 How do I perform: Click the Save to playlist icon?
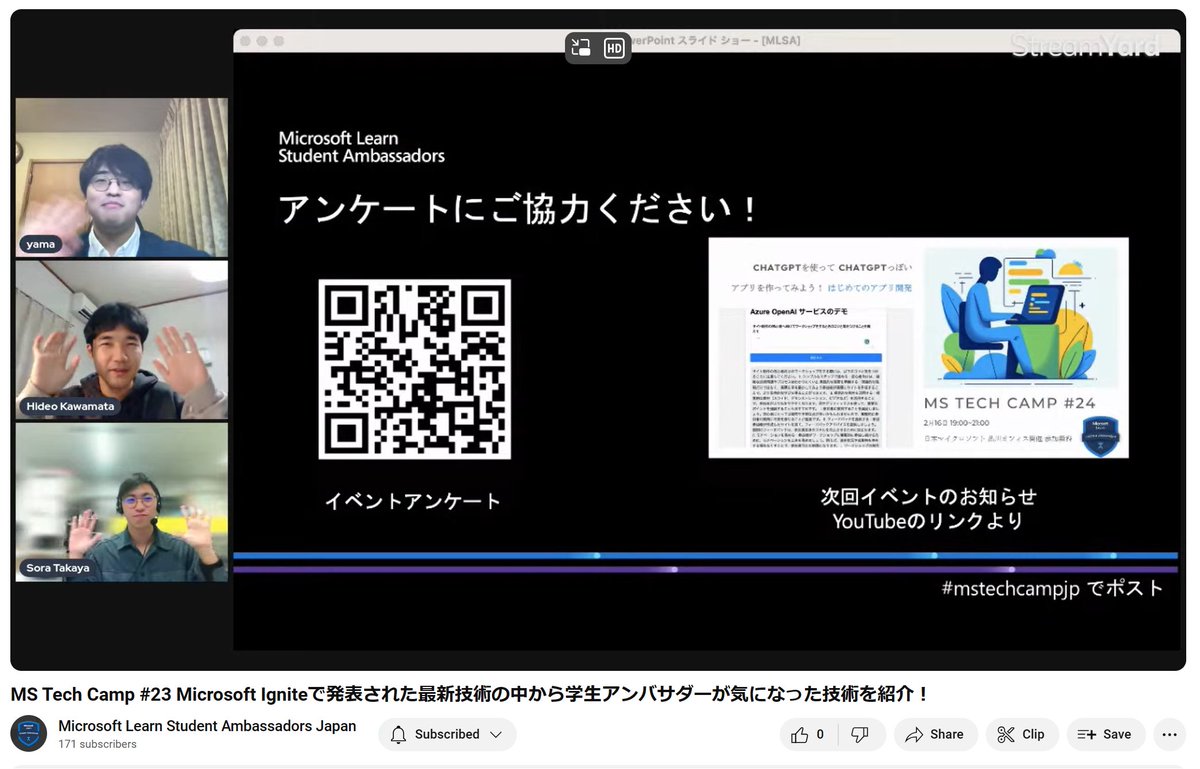1086,734
